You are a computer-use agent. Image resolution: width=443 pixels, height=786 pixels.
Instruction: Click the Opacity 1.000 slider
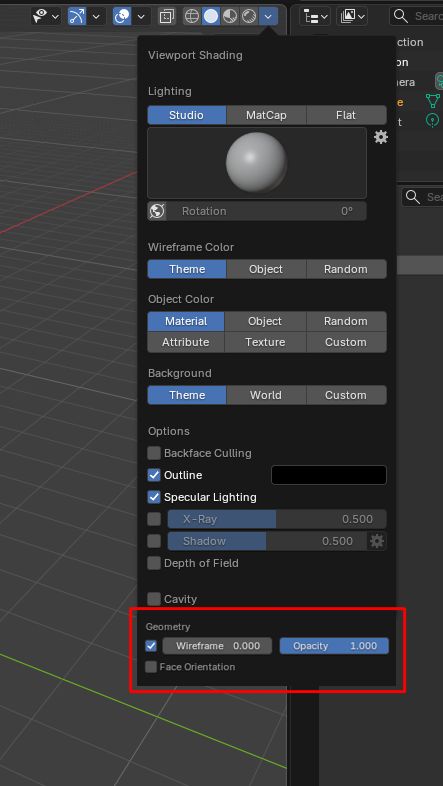[x=334, y=646]
